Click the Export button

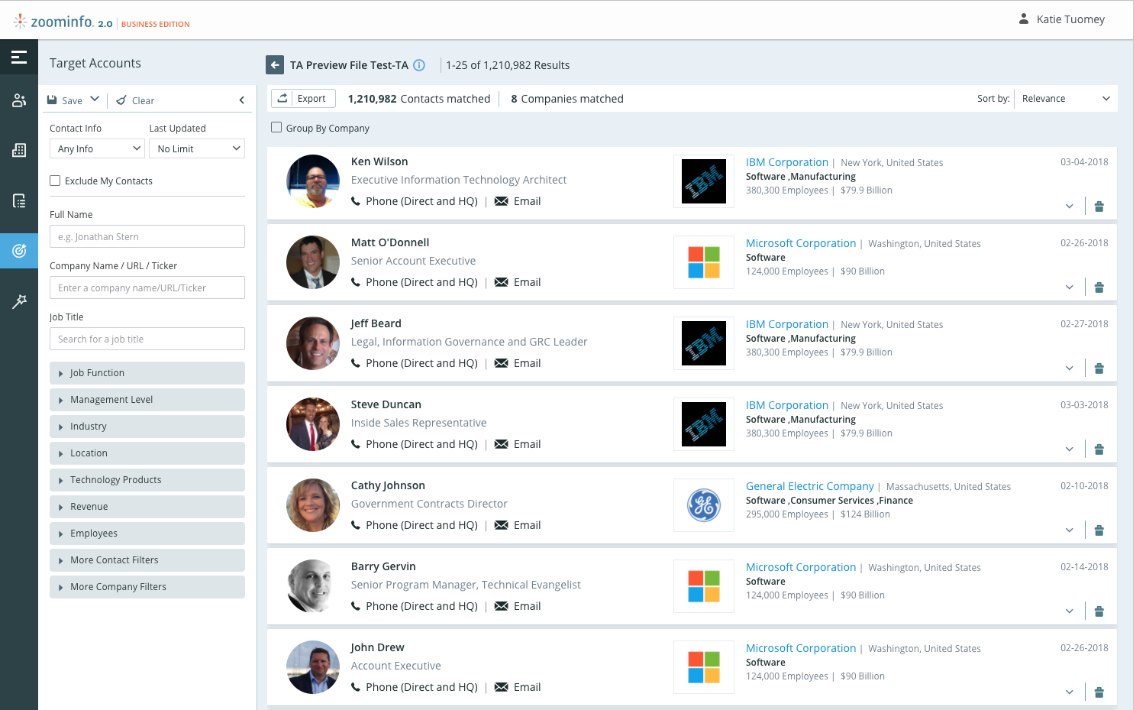point(303,99)
